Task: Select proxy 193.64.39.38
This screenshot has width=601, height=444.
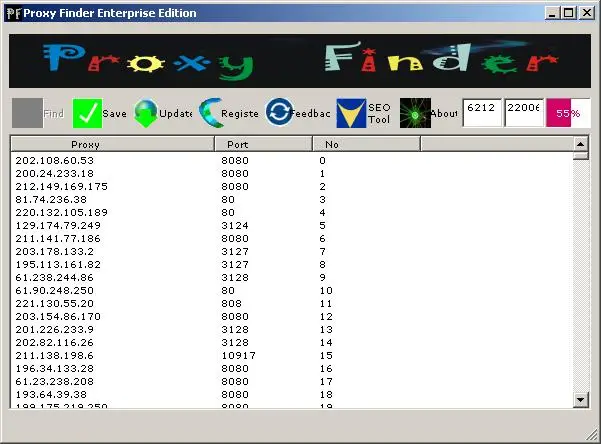Action: [51, 395]
